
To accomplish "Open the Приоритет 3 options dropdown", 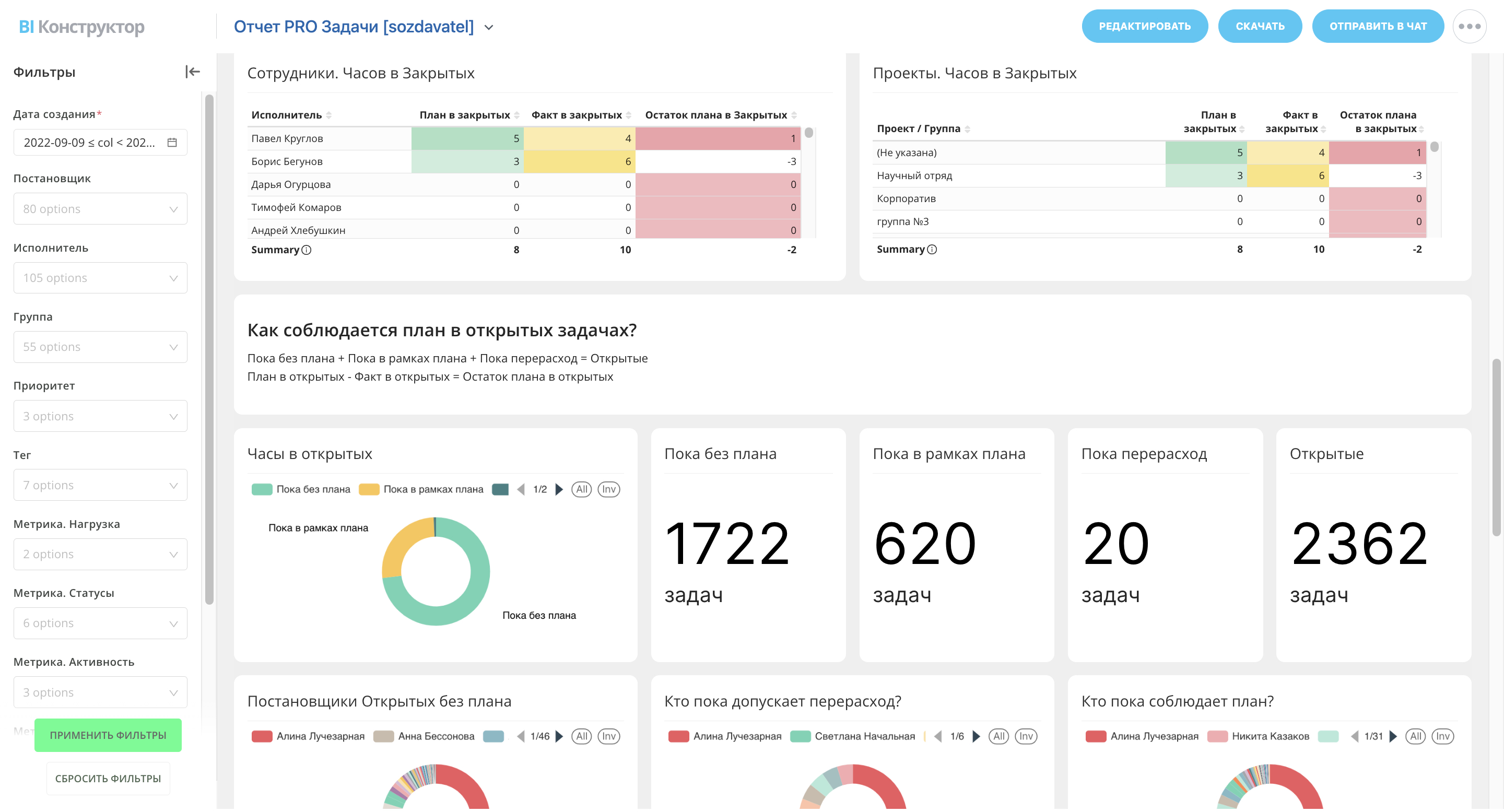I will coord(100,416).
